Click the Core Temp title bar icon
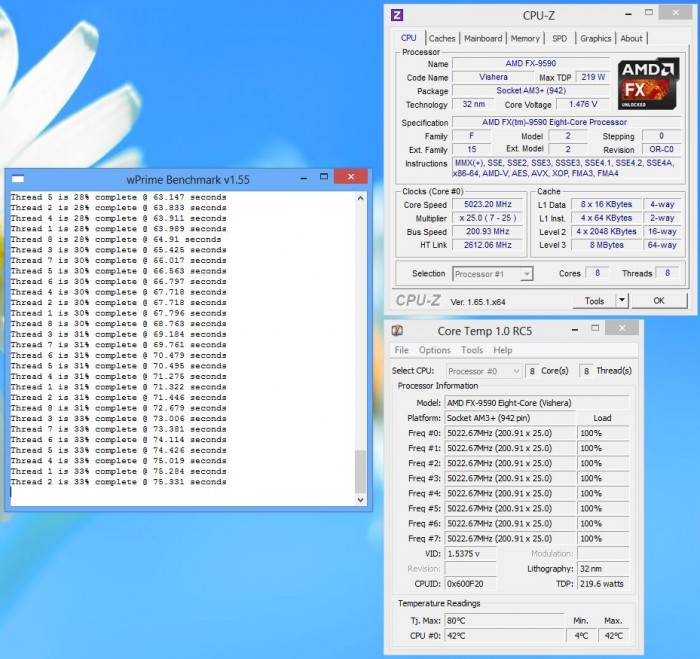 click(397, 331)
